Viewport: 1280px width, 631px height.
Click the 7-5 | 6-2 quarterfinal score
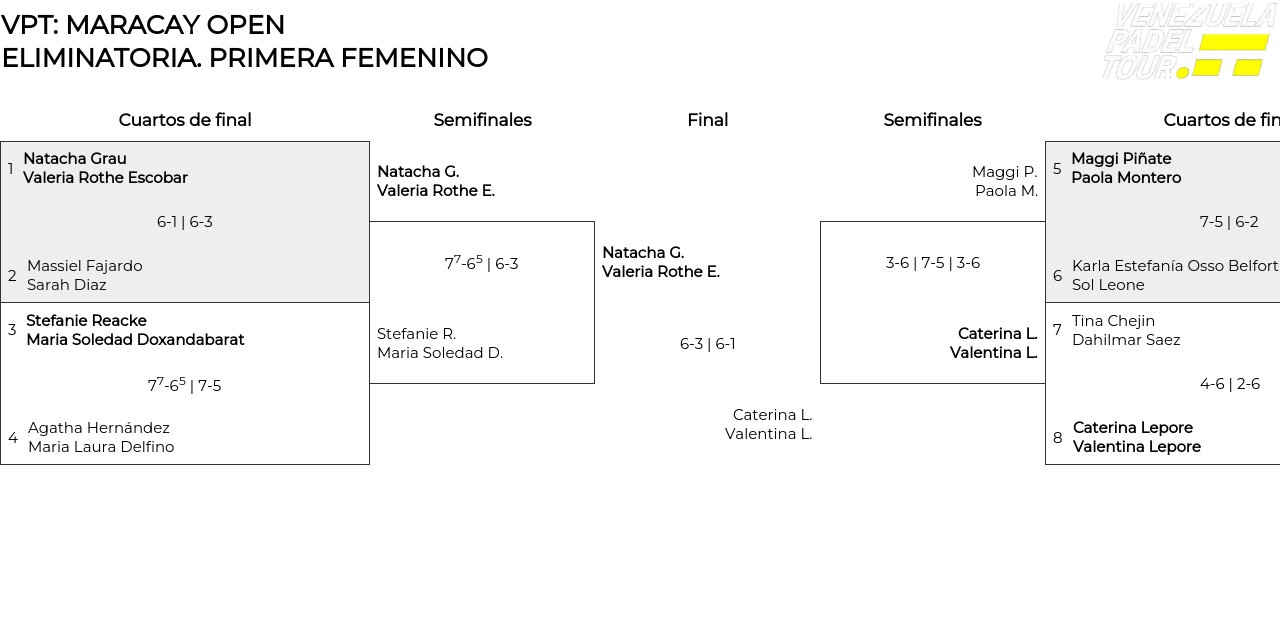1229,222
